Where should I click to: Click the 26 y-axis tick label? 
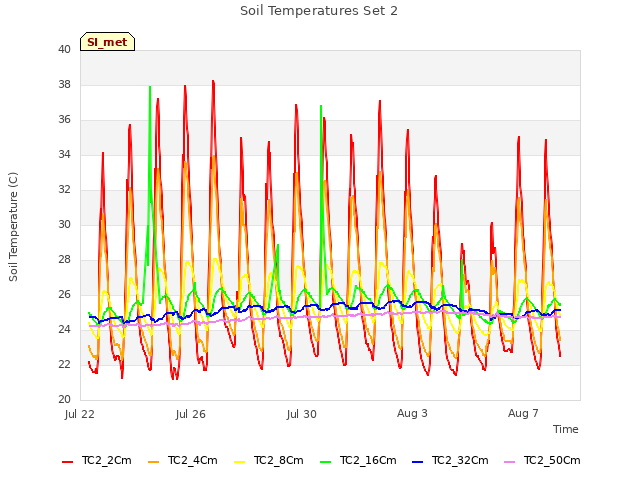(64, 294)
